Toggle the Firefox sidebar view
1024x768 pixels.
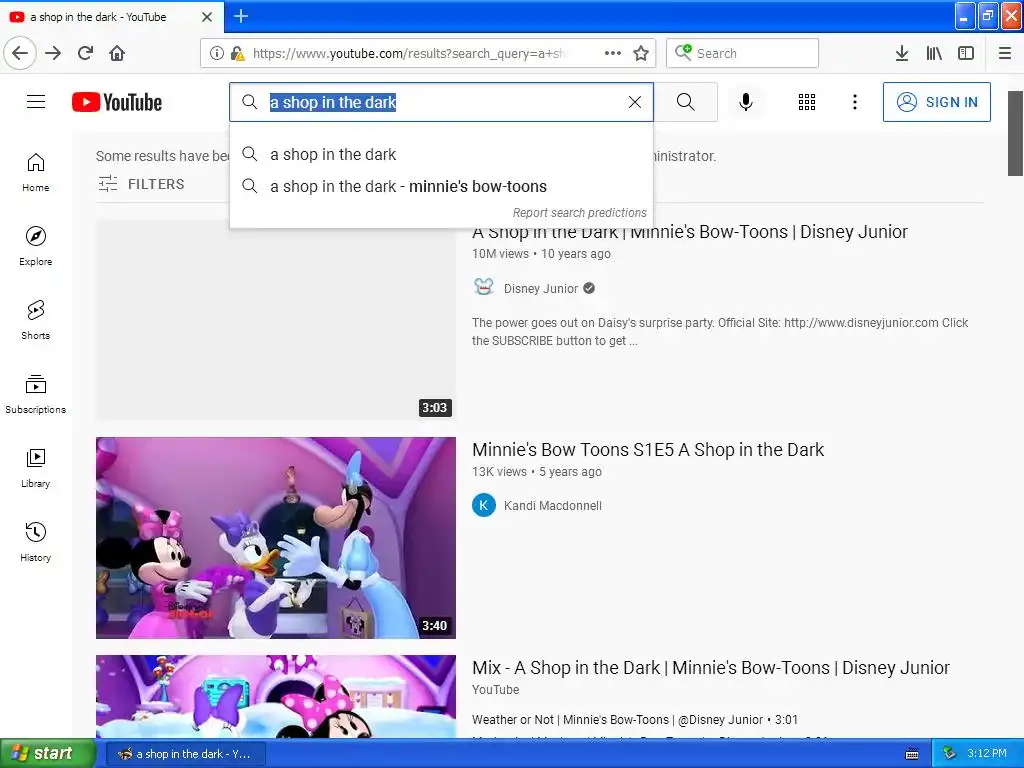click(966, 53)
